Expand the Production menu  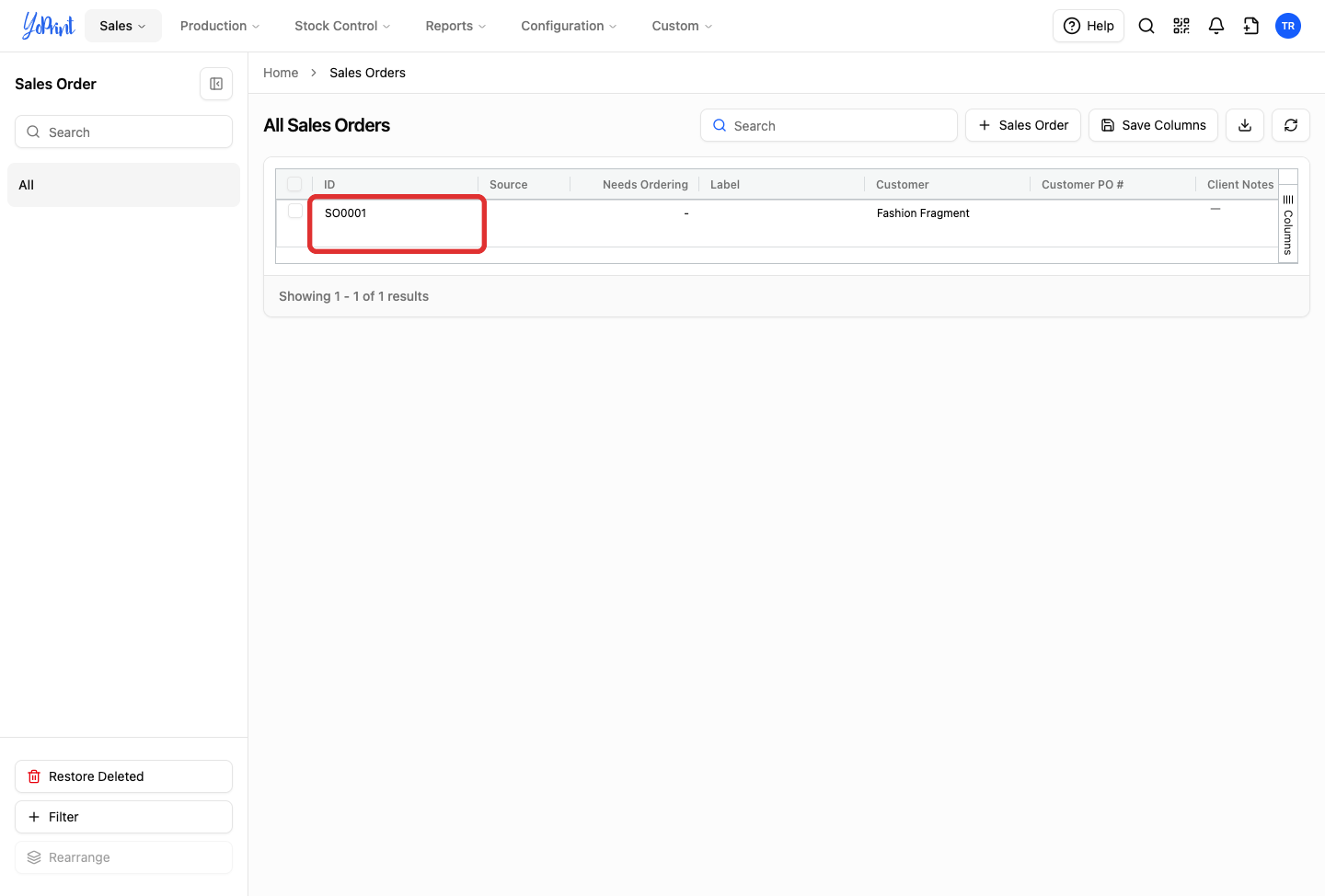click(220, 26)
